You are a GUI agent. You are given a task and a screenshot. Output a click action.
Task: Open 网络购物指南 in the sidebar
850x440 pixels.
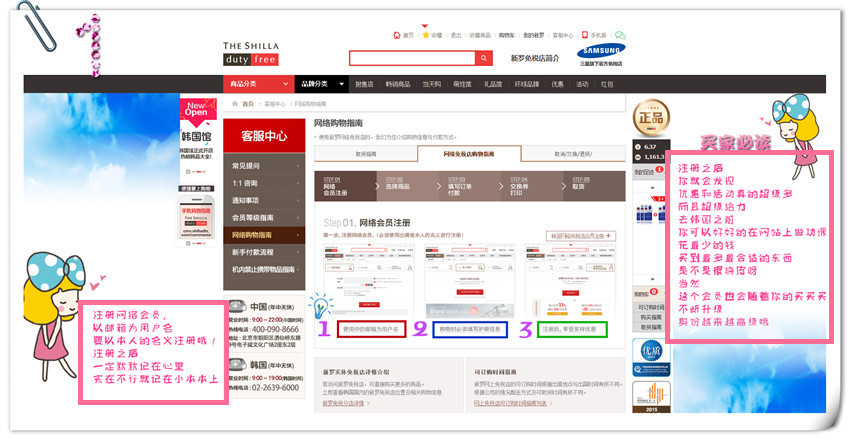[264, 235]
